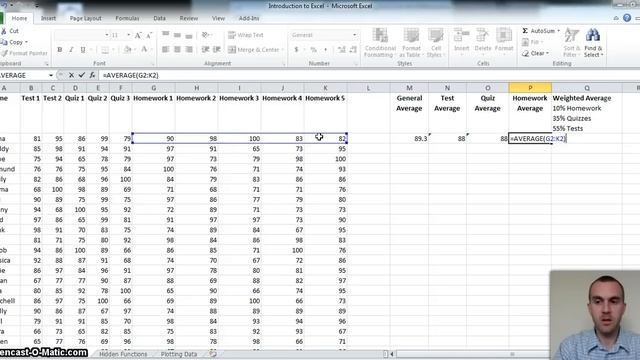Decrease indent in Alignment group

point(205,50)
